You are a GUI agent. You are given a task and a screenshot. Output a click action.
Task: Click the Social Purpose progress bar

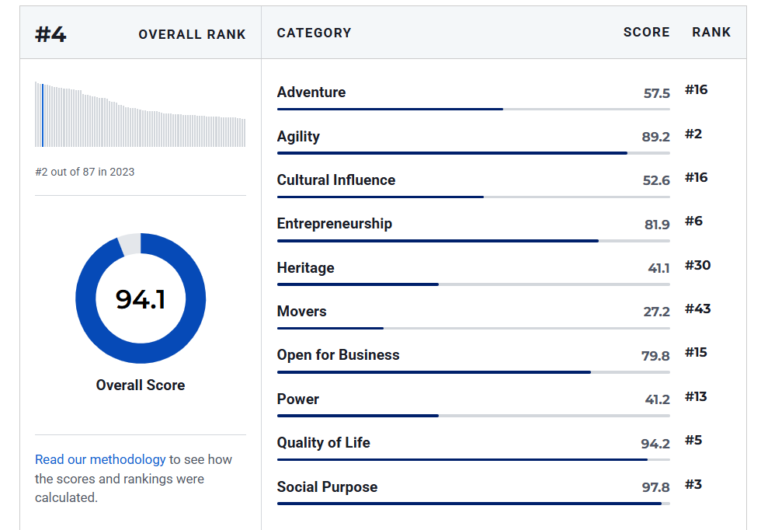pyautogui.click(x=473, y=504)
